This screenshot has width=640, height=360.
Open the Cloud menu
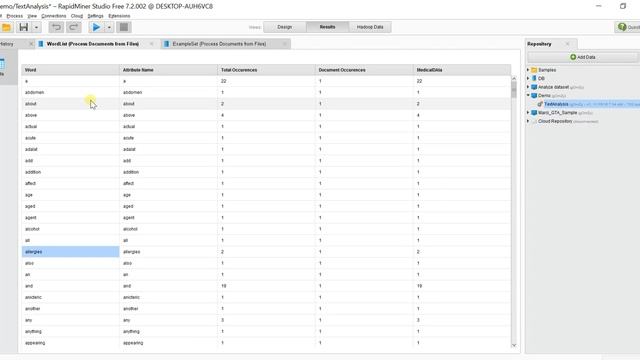tap(77, 16)
